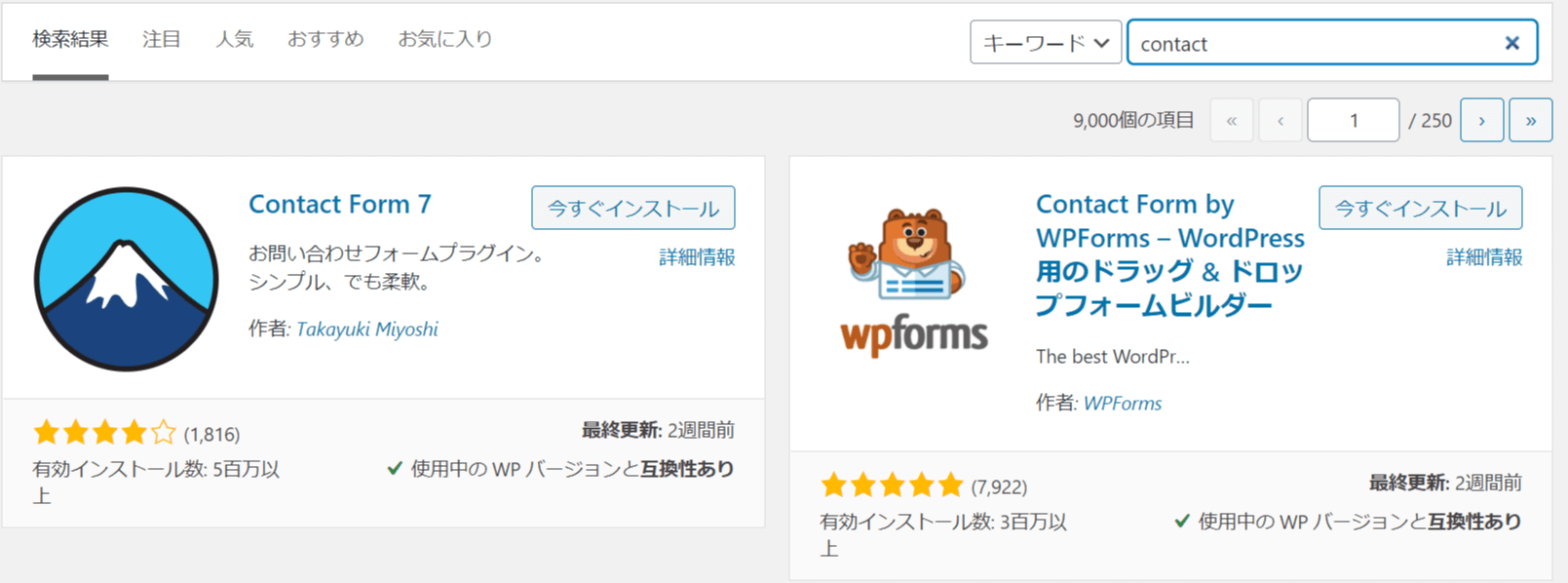Go to the next page arrow
The width and height of the screenshot is (1568, 583).
tap(1481, 121)
